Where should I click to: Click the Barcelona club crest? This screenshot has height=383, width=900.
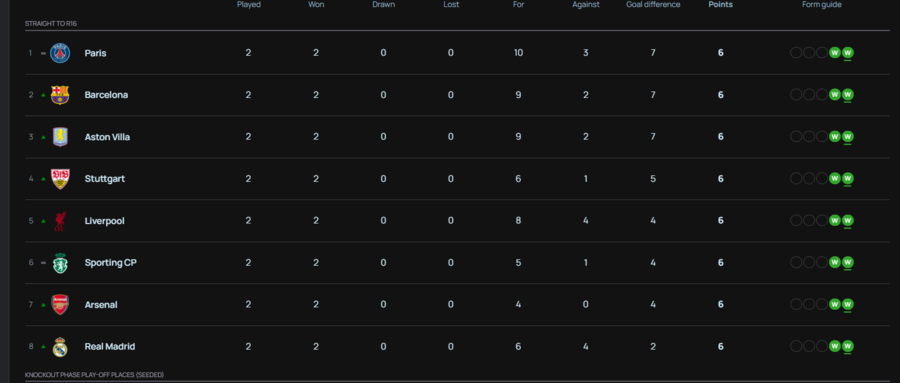(60, 95)
